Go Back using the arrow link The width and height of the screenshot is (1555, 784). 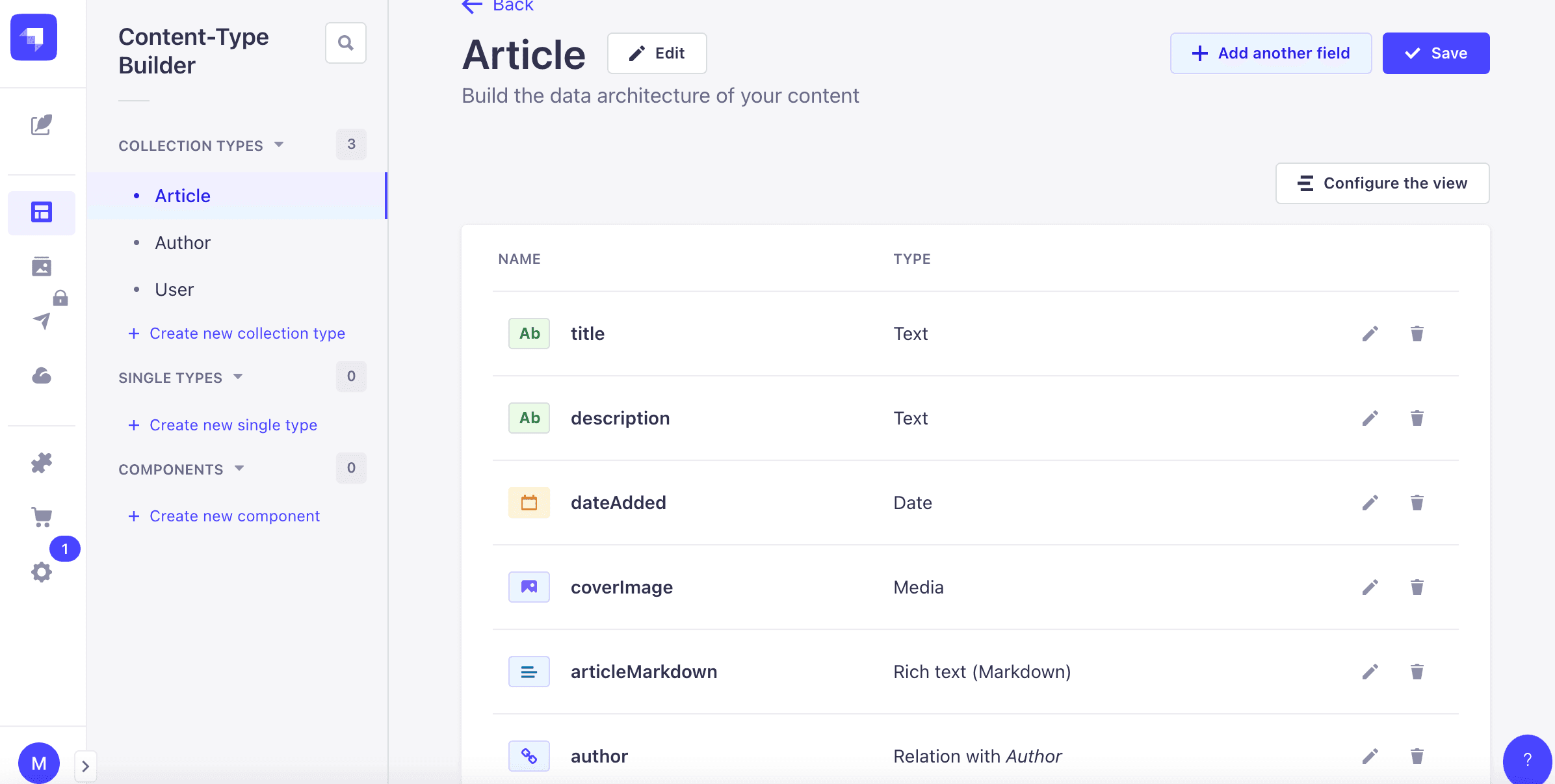pyautogui.click(x=498, y=6)
